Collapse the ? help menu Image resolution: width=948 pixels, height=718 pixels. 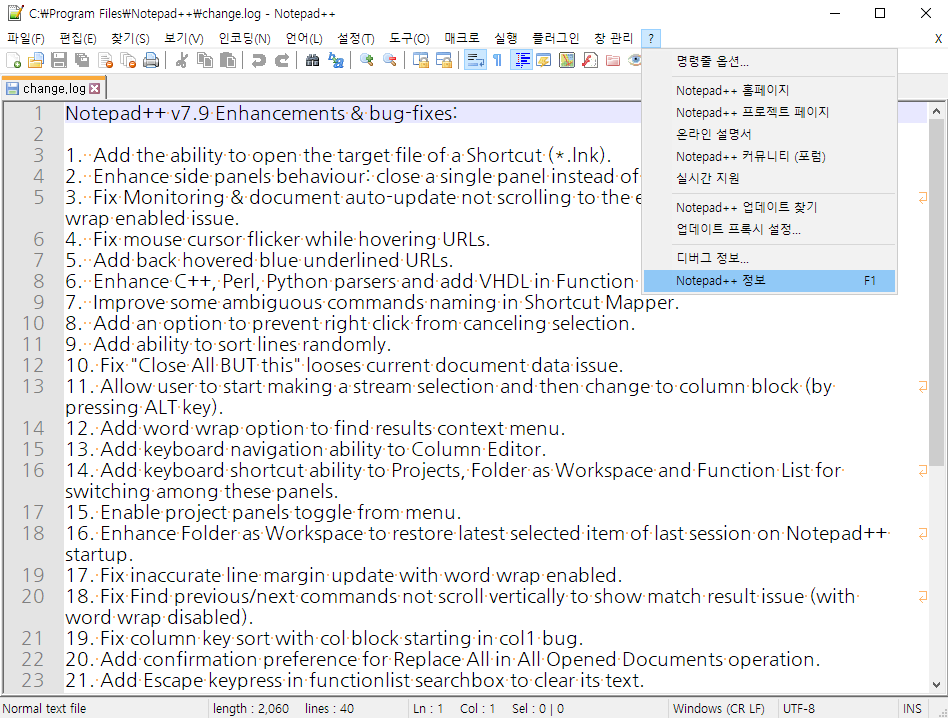click(x=651, y=39)
